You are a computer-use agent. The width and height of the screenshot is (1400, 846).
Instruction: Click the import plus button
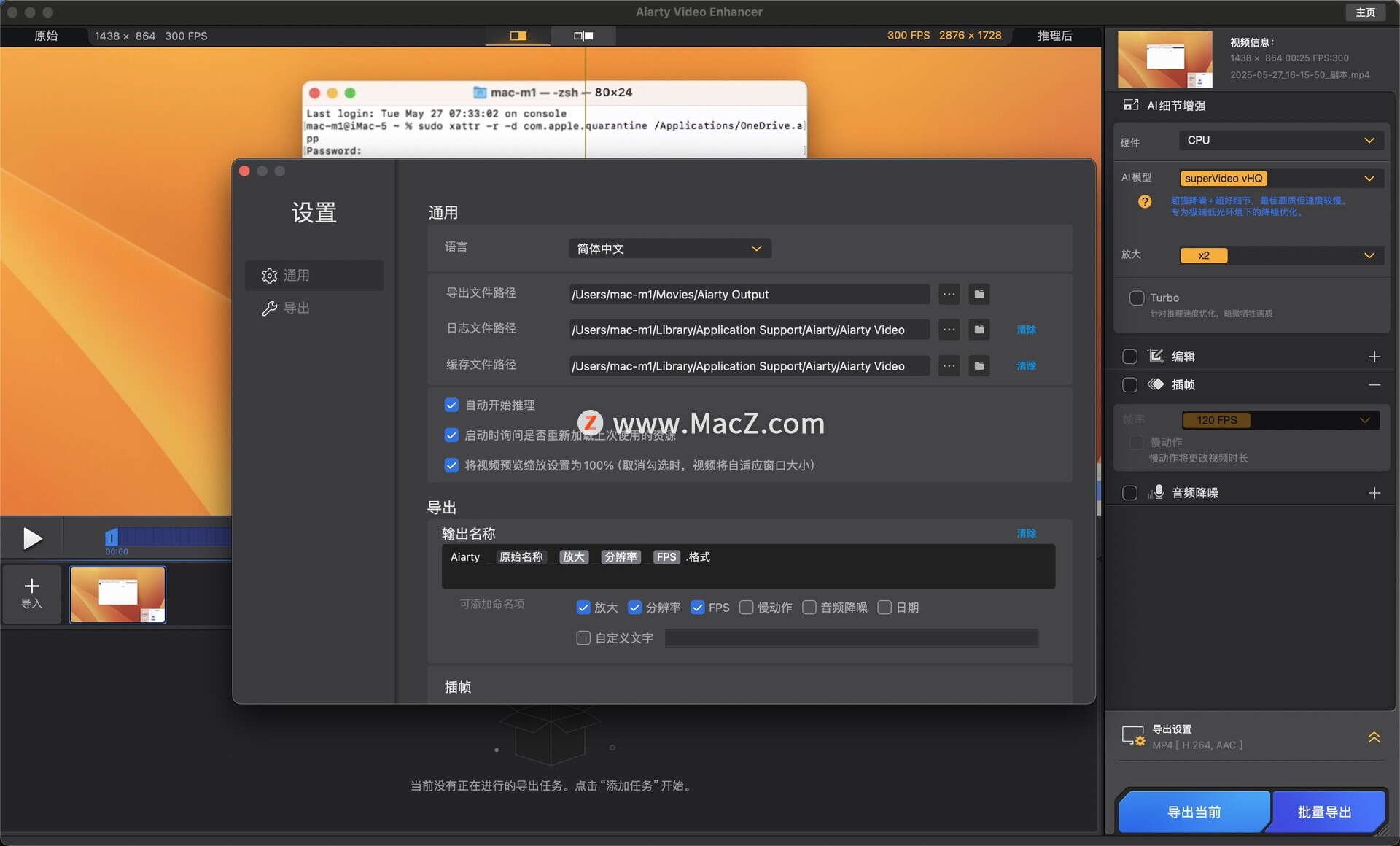pyautogui.click(x=31, y=594)
